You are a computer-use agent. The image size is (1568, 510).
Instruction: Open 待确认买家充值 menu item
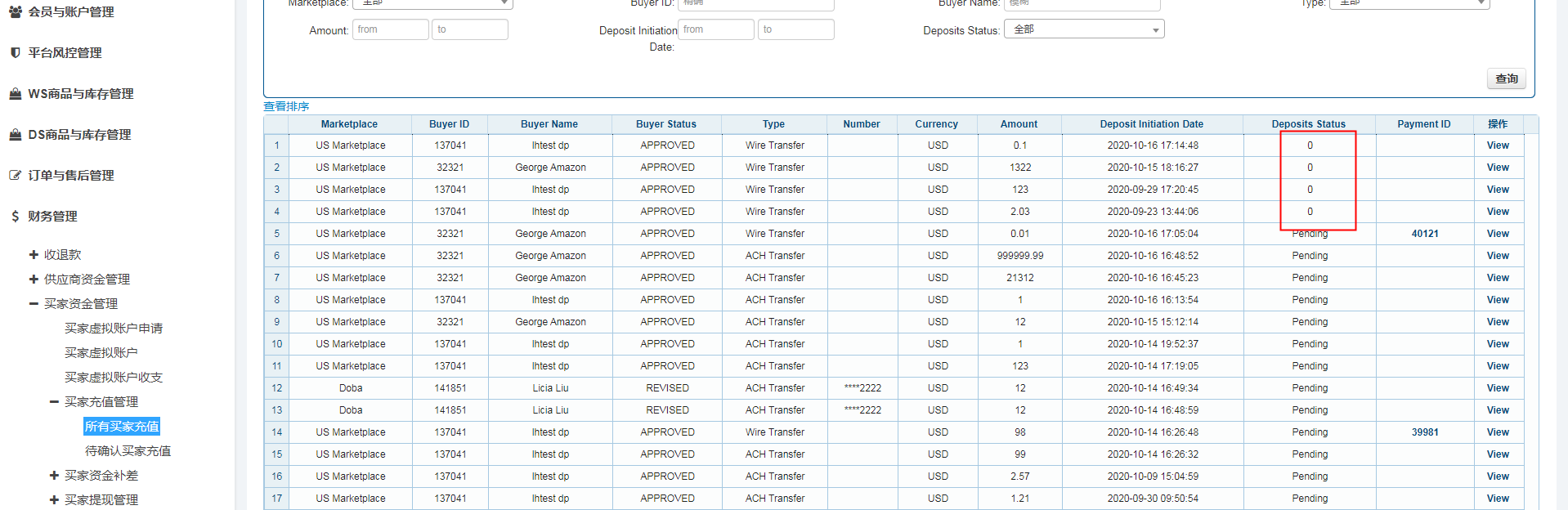point(128,451)
